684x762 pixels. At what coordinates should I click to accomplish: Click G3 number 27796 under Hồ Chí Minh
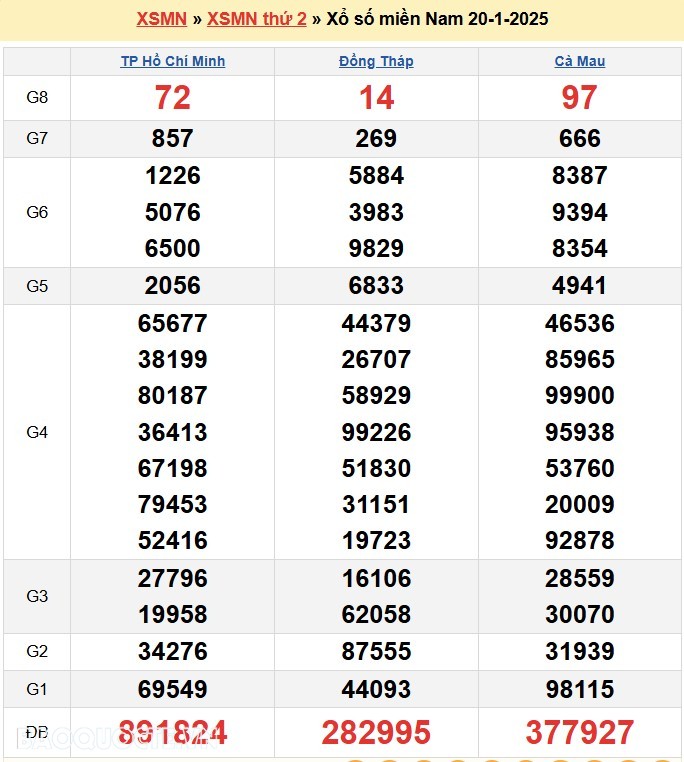(173, 578)
